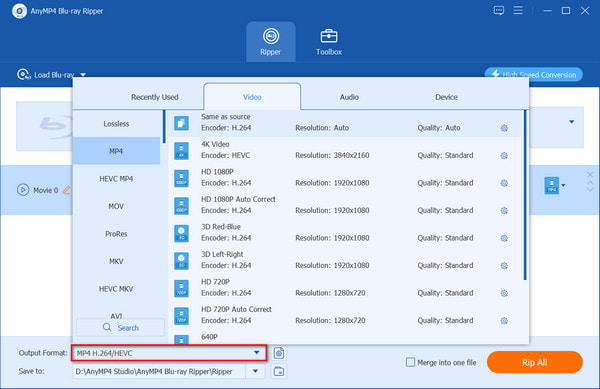The width and height of the screenshot is (600, 389).
Task: Click the Save to path field
Action: 159,371
